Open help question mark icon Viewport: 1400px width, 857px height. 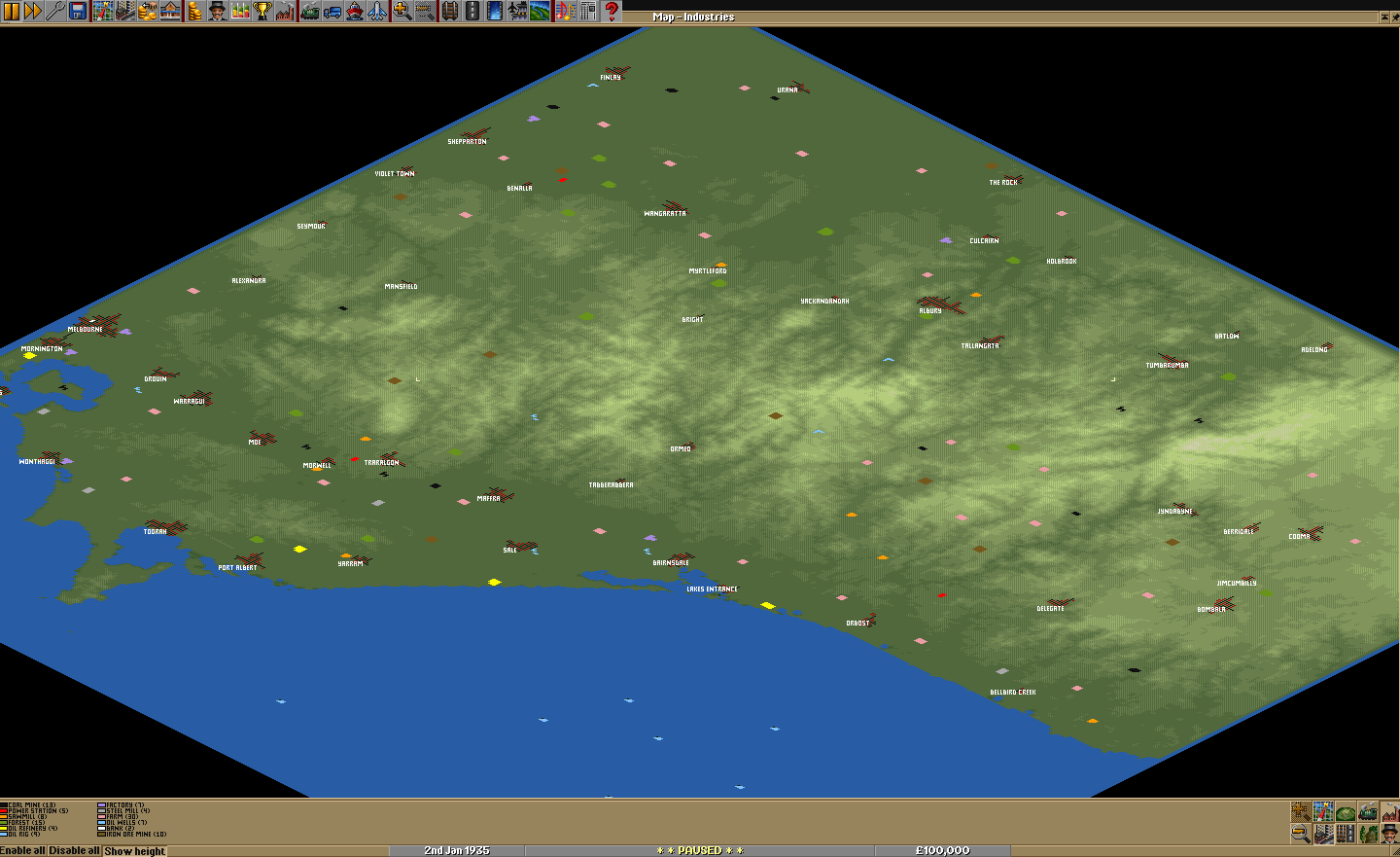(612, 11)
